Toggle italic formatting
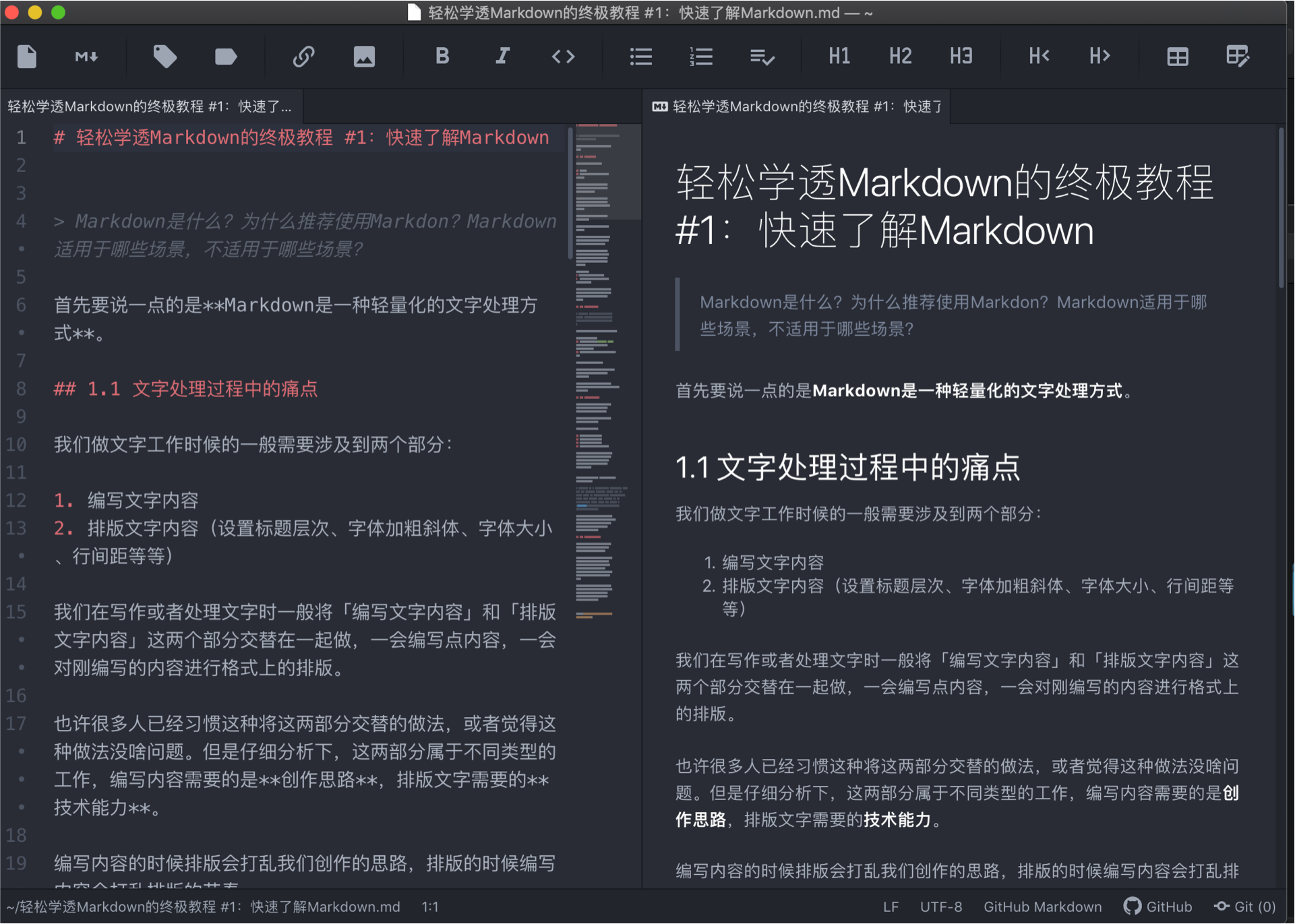Screen dimensions: 1295x924 [x=502, y=57]
